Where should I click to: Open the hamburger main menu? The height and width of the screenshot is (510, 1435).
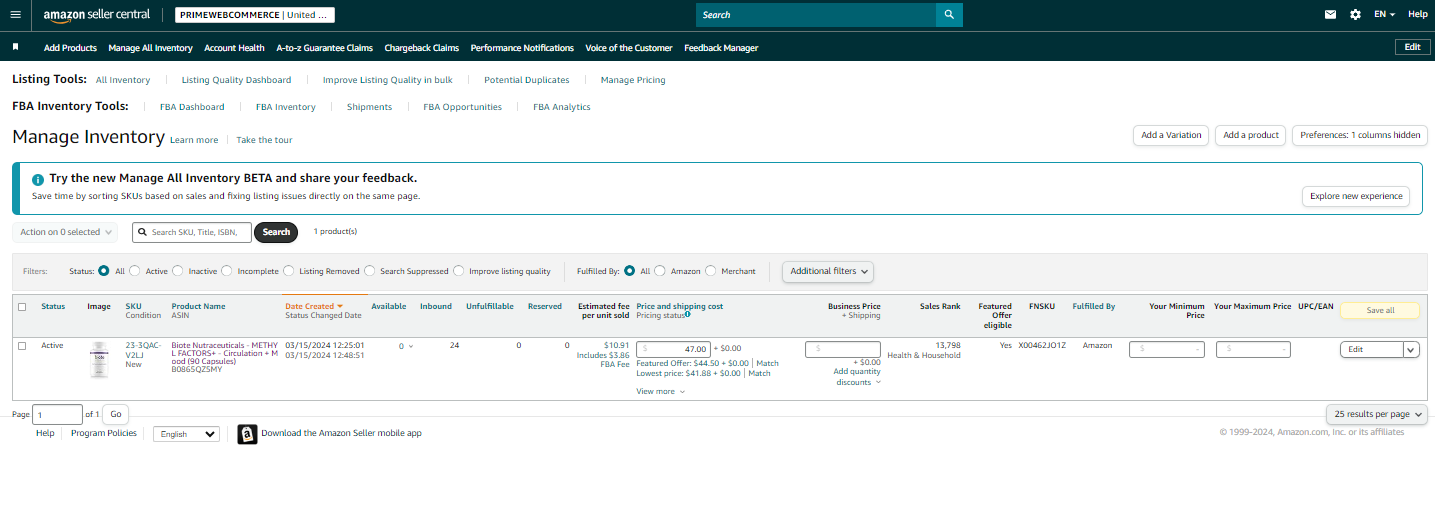[x=15, y=15]
